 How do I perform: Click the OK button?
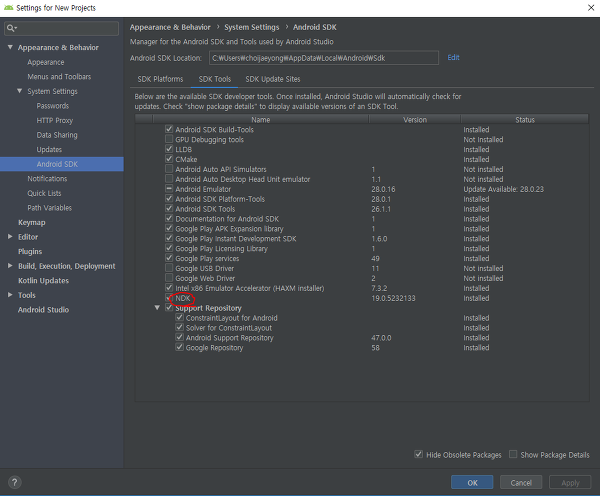(472, 482)
